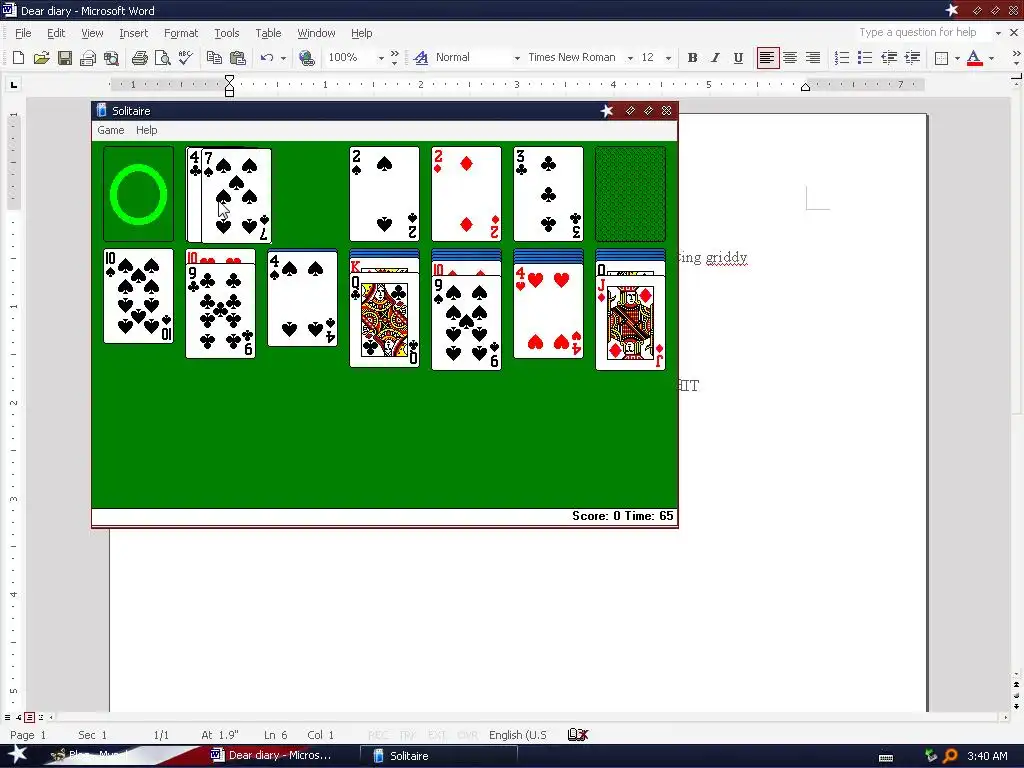Viewport: 1024px width, 768px height.
Task: Expand the border style dropdown arrow
Action: [x=957, y=58]
